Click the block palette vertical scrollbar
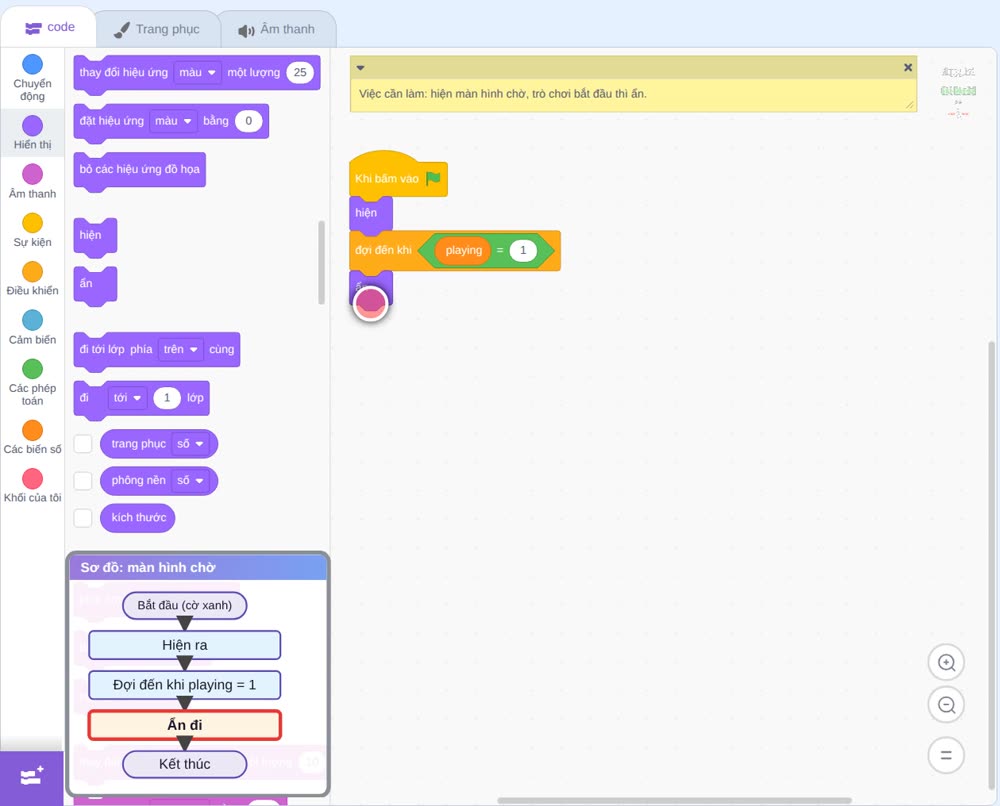The width and height of the screenshot is (1000, 806). point(321,262)
